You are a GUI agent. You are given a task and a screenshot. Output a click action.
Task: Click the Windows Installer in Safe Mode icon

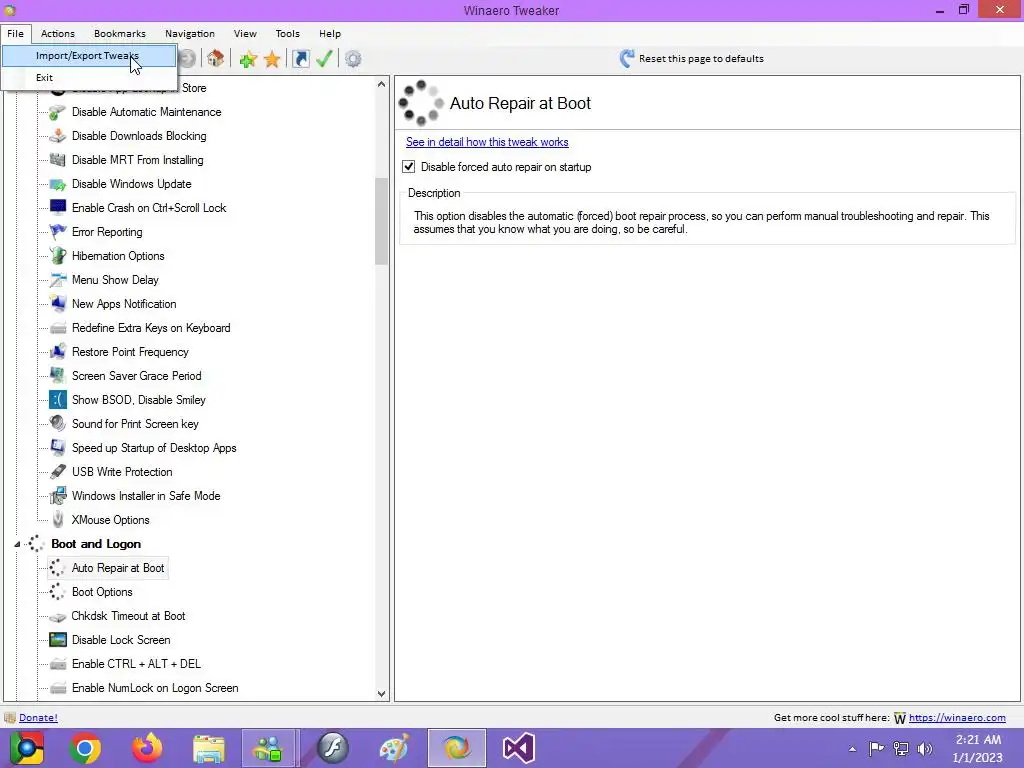coord(57,496)
